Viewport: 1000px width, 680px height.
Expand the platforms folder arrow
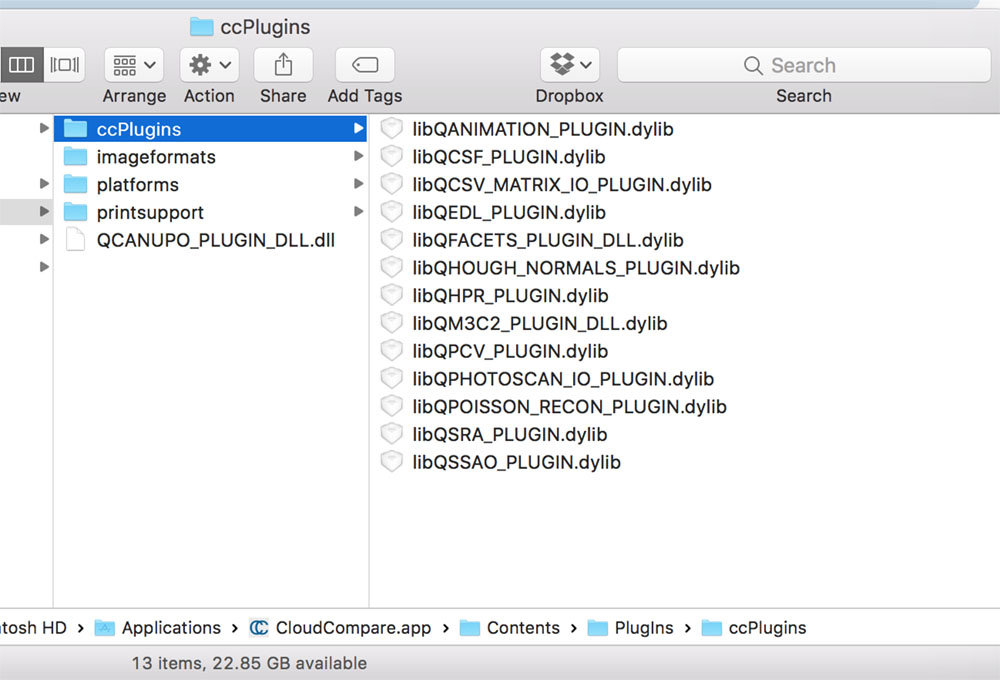358,185
